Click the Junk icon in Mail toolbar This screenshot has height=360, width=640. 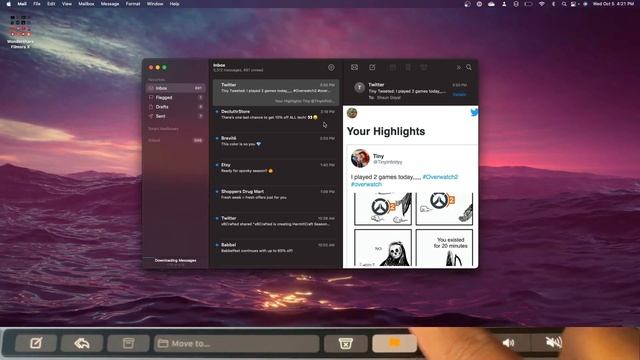click(x=424, y=67)
